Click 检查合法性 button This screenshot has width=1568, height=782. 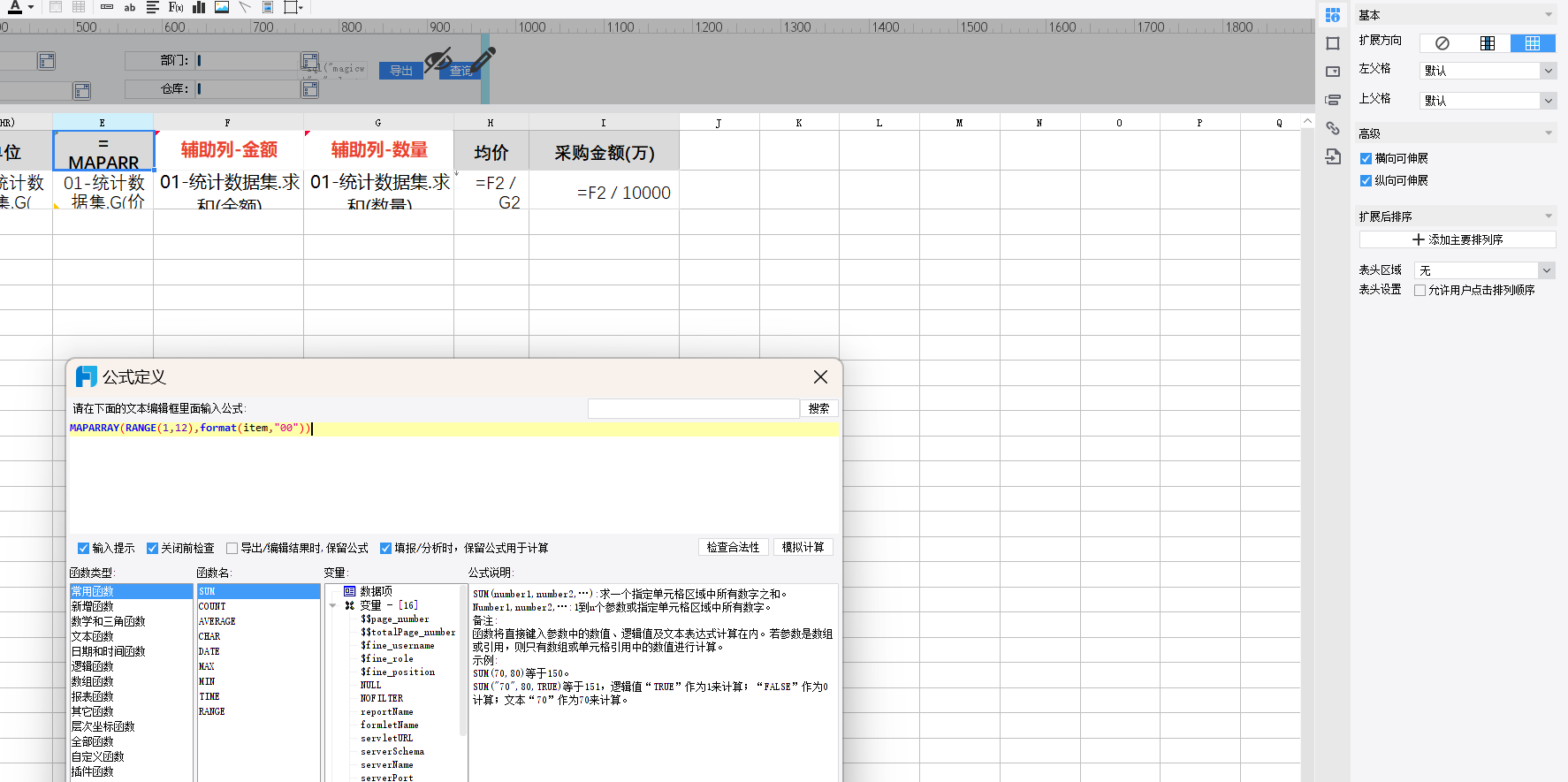[x=733, y=547]
